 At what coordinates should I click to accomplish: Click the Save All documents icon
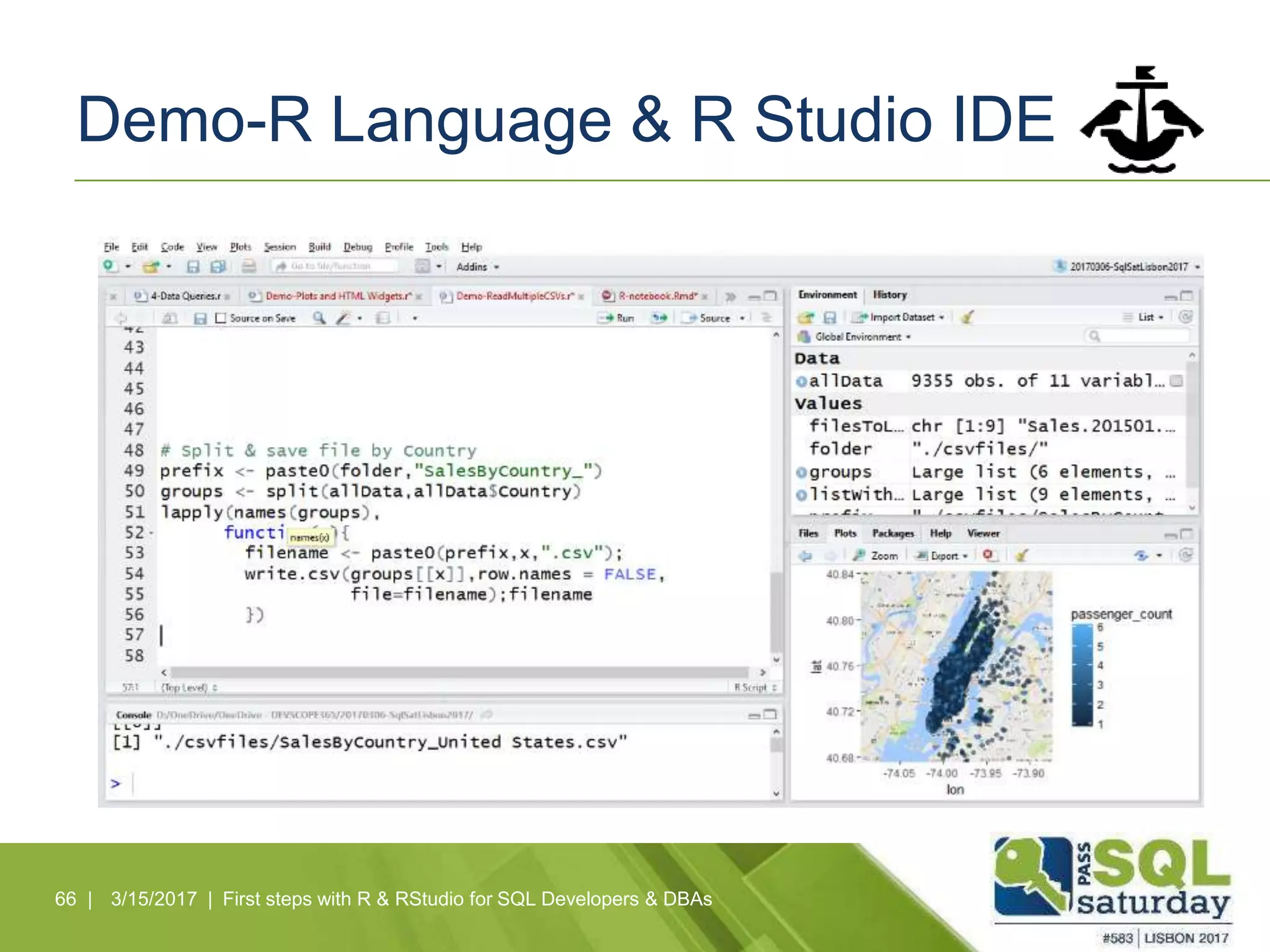[218, 267]
